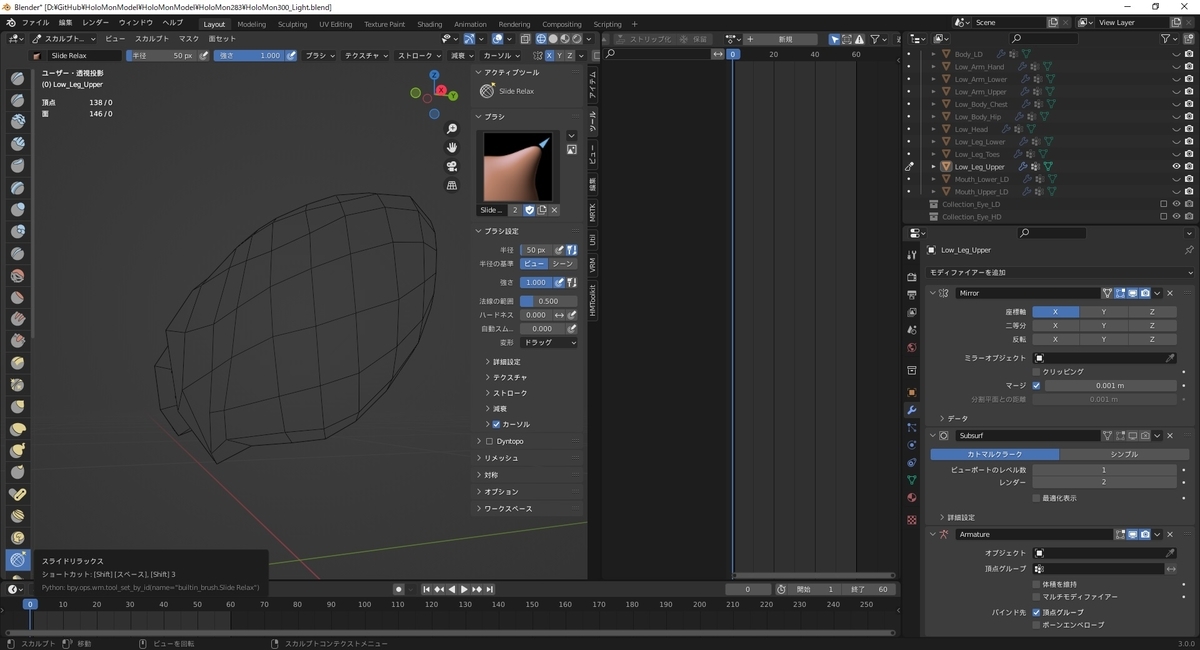The width and height of the screenshot is (1200, 650).
Task: Hide Low_Leg_Upper in outliner viewport
Action: coord(1176,167)
